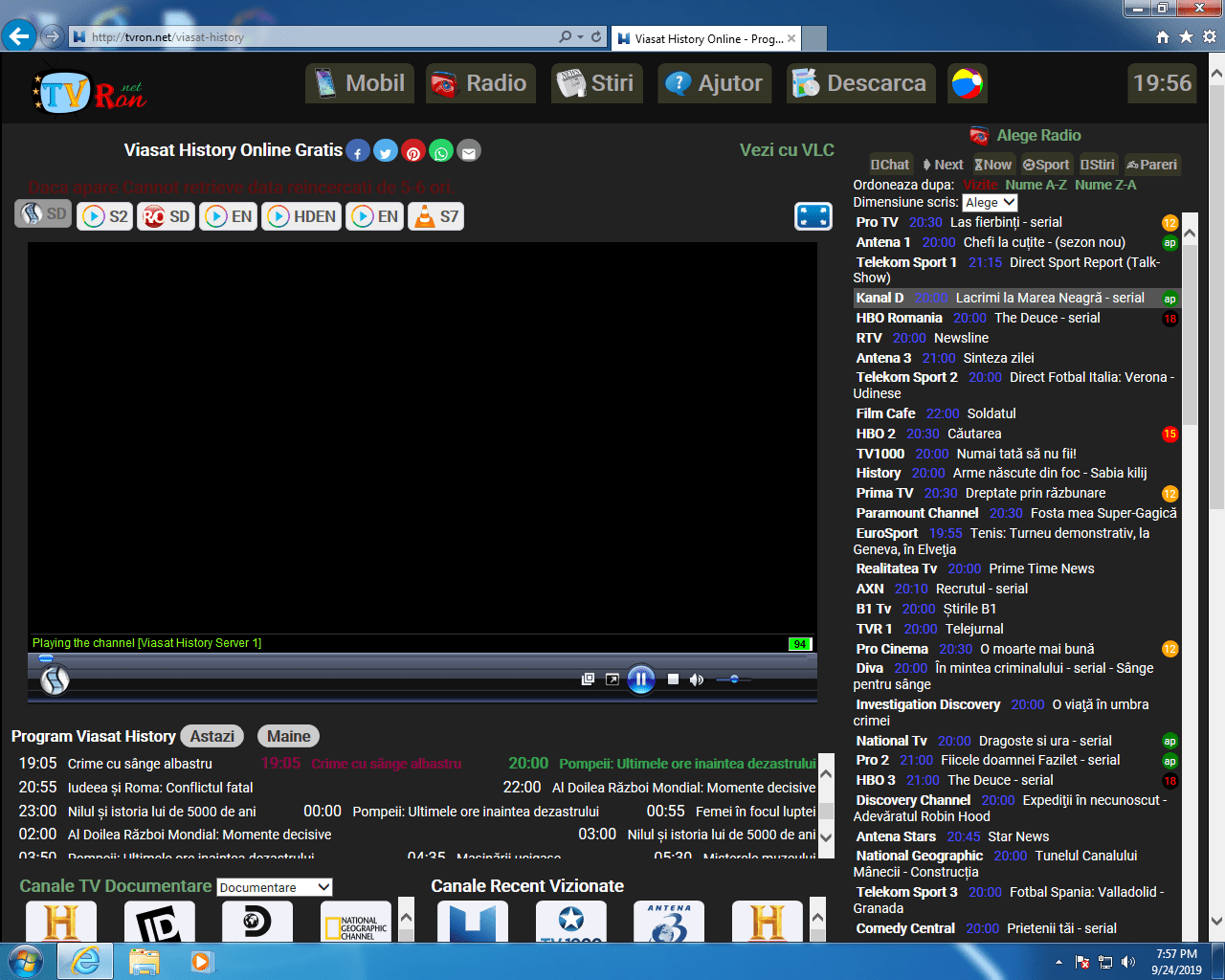The image size is (1225, 980).
Task: Share on Facebook
Action: click(x=358, y=151)
